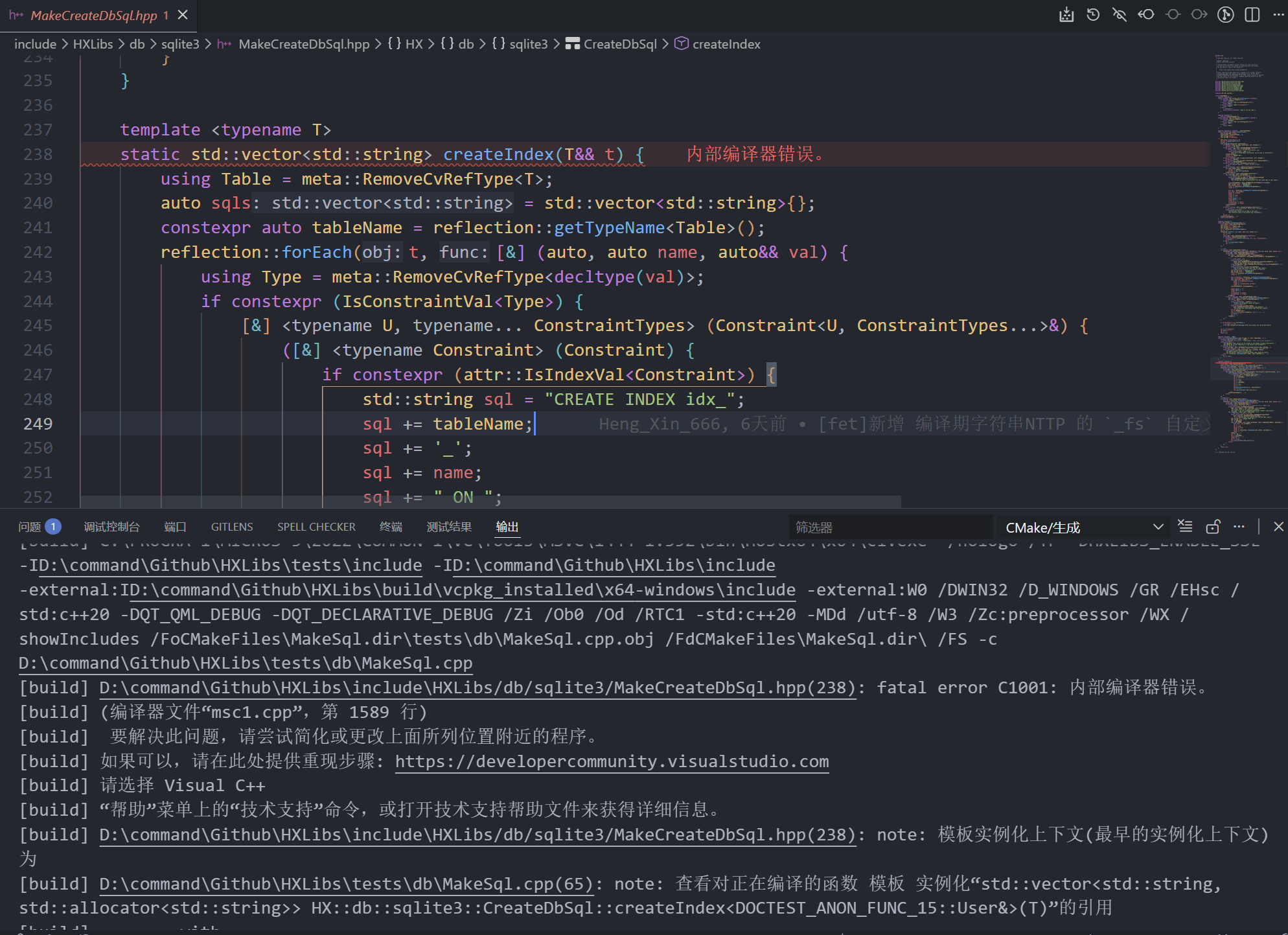Screen dimensions: 1288x935
Task: Open the MakeSql.cpp(65) file link
Action: tap(346, 884)
